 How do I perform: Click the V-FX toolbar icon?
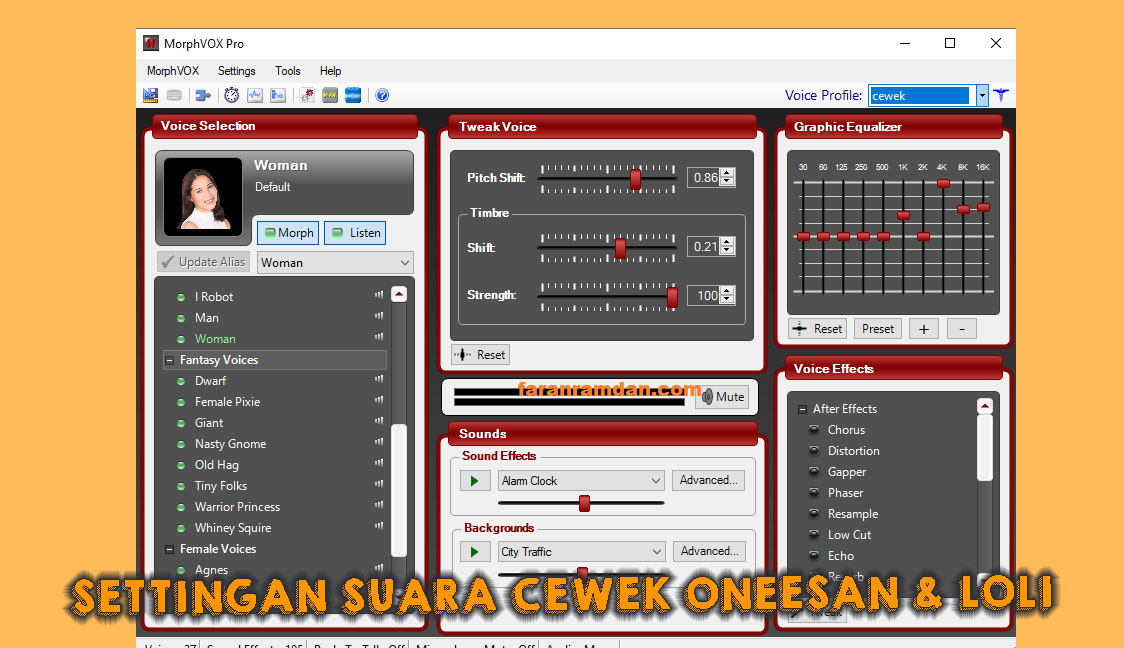click(330, 95)
